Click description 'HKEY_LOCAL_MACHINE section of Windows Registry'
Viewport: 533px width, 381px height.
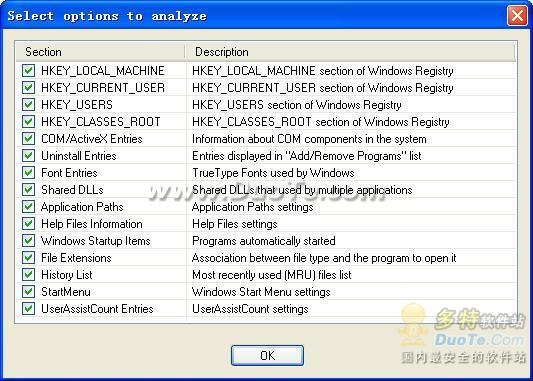[323, 71]
